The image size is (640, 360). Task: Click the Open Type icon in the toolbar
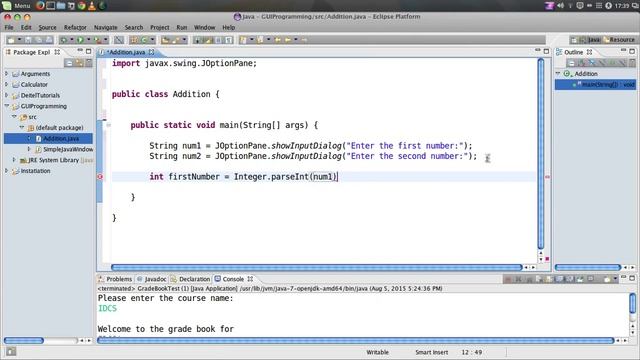point(165,40)
